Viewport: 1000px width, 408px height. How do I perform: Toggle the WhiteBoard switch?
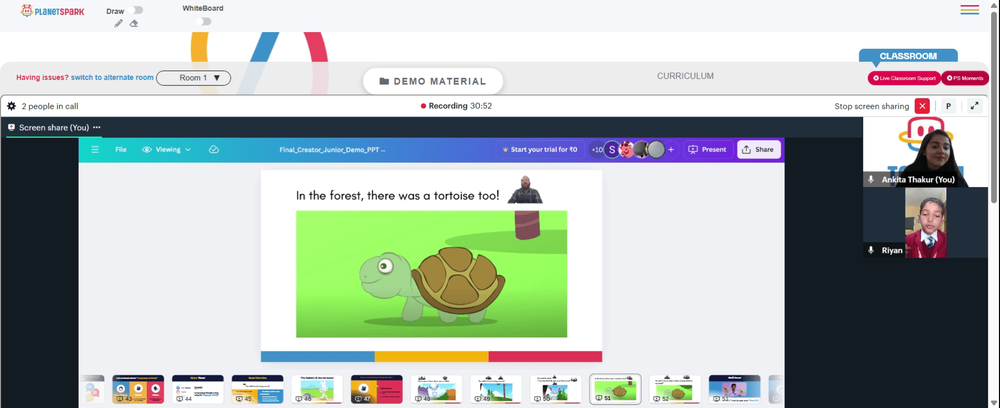(203, 22)
